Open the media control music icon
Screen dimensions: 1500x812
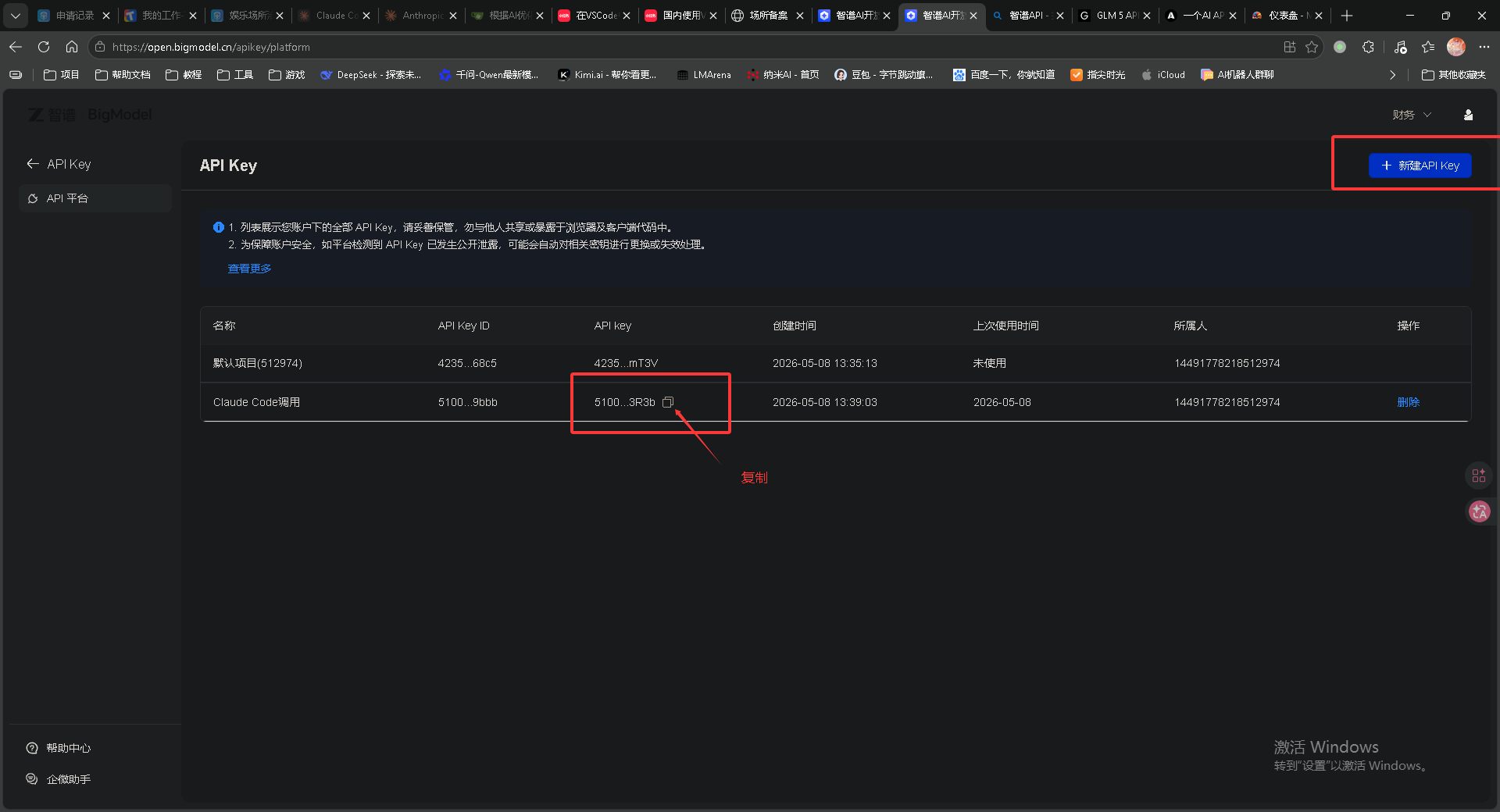pos(1400,47)
